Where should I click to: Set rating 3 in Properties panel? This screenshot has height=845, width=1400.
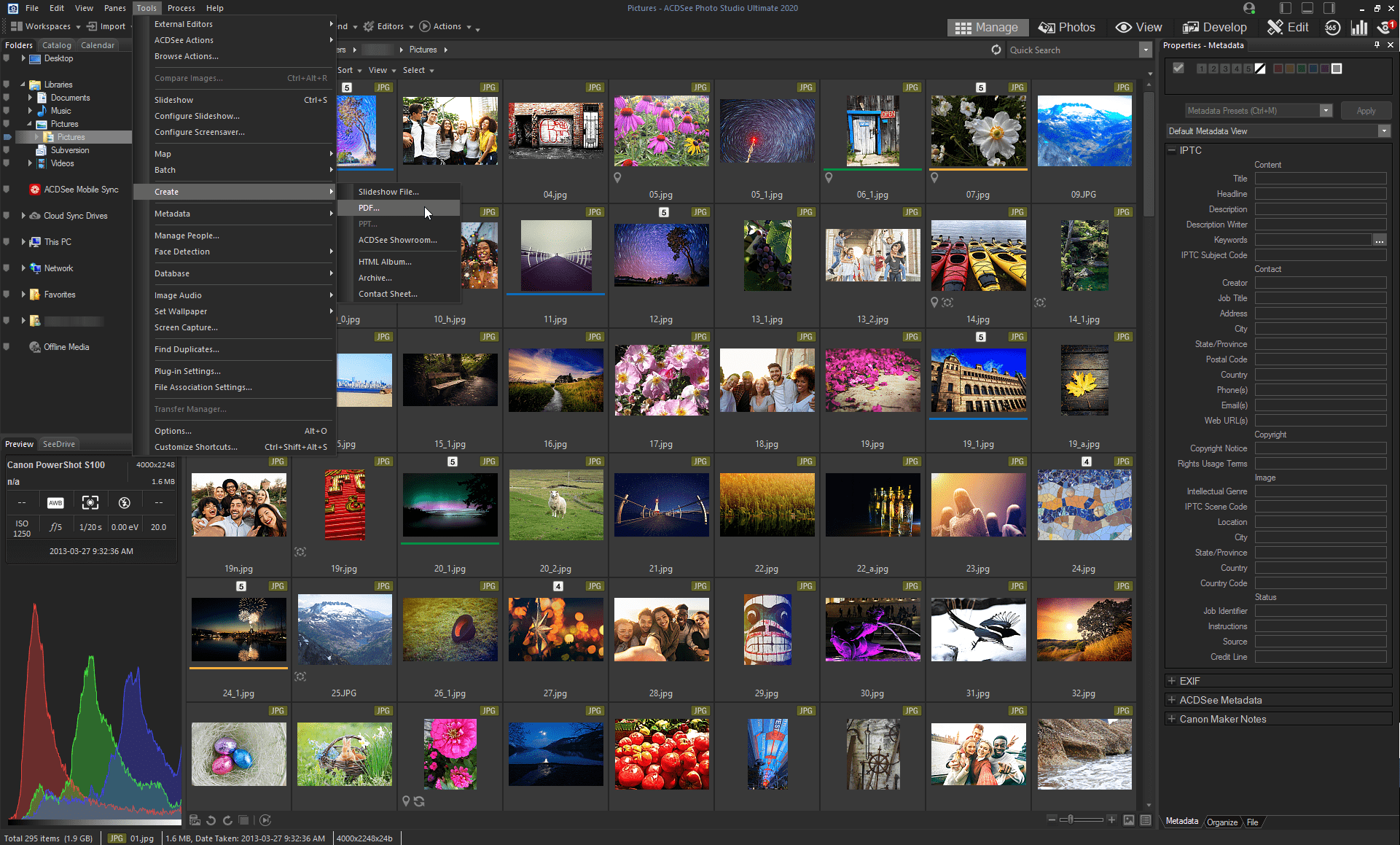pyautogui.click(x=1225, y=69)
